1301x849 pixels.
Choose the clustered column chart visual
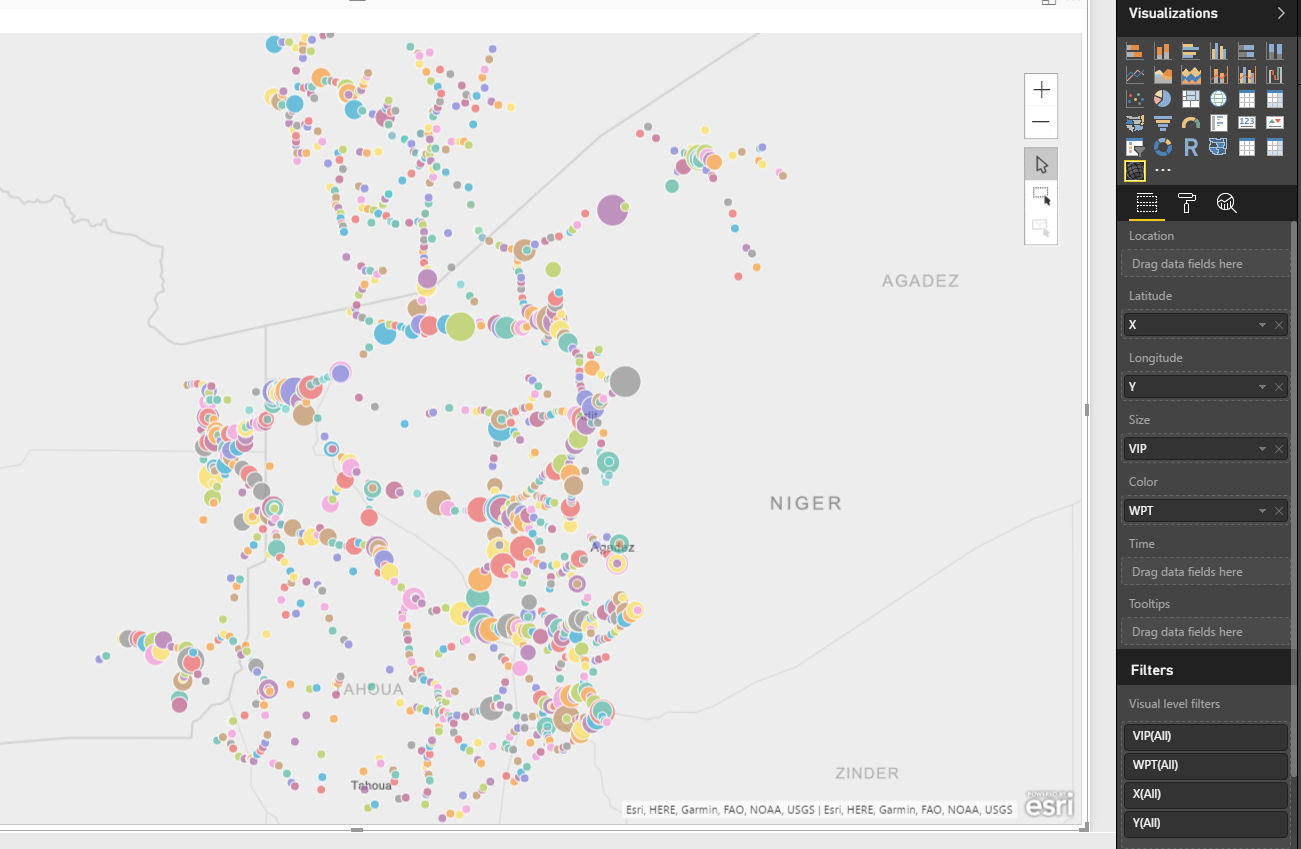click(x=1218, y=51)
